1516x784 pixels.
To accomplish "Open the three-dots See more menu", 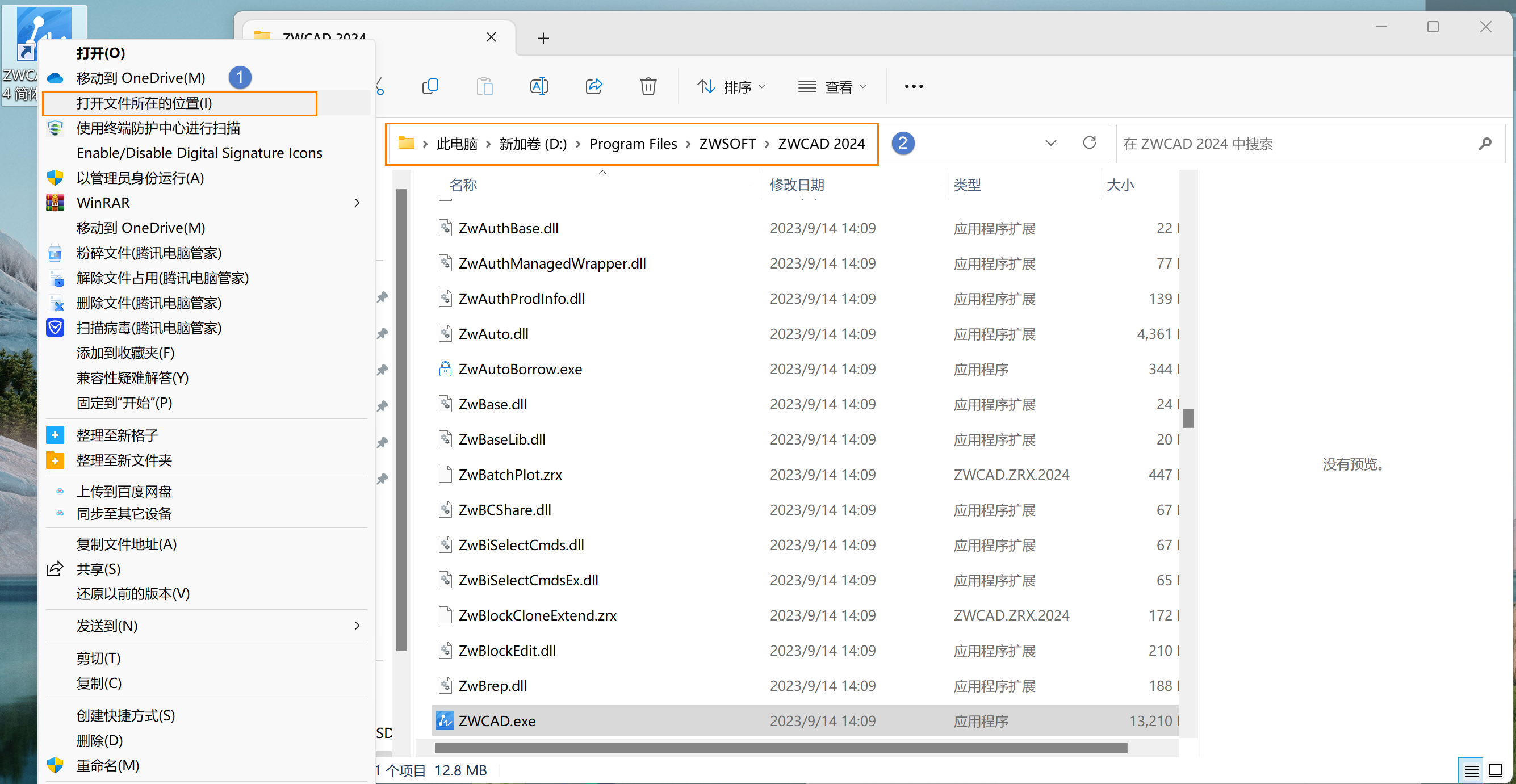I will tap(914, 86).
